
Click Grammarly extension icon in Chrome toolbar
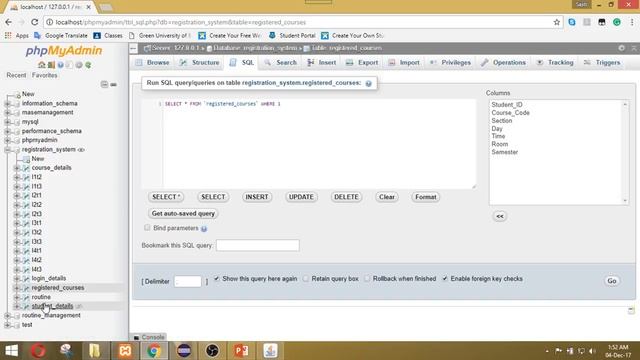[x=617, y=22]
